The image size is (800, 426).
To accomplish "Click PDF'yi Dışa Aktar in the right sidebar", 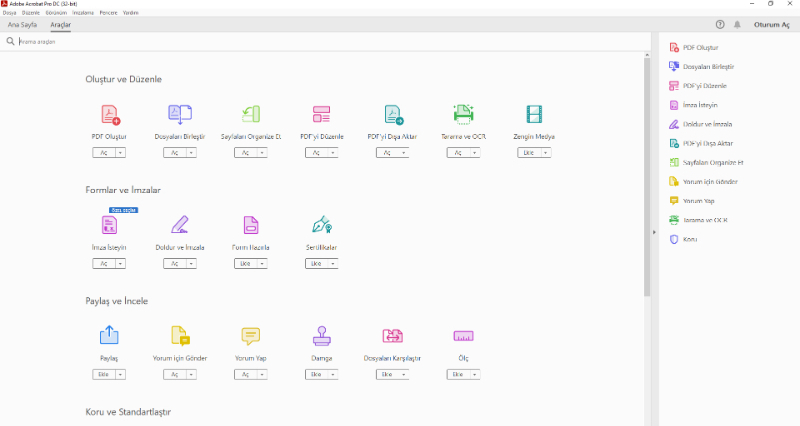I will click(x=701, y=143).
